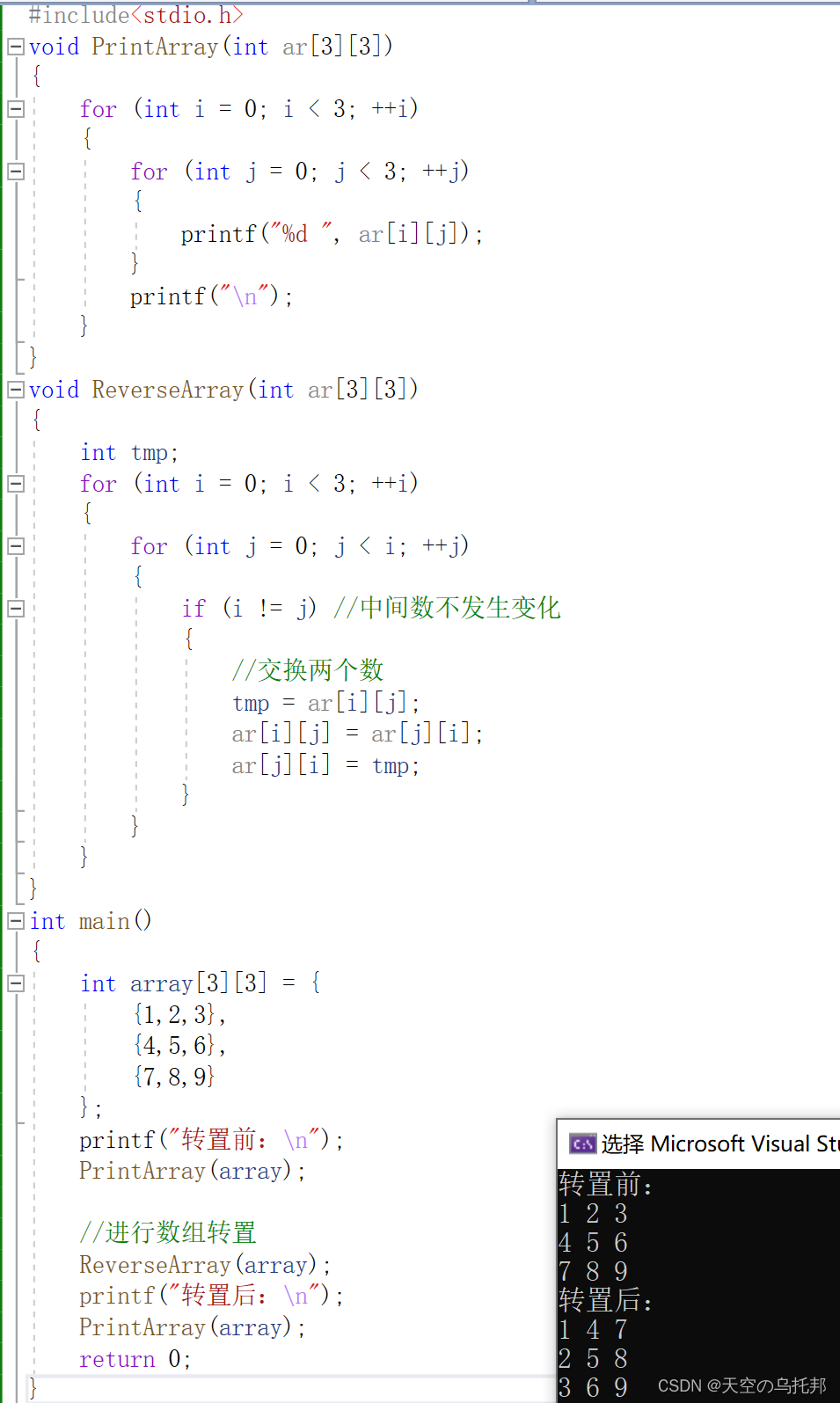The height and width of the screenshot is (1403, 840).
Task: Select the console title '选择 Microsoft Visual Stu'
Action: [x=719, y=1144]
